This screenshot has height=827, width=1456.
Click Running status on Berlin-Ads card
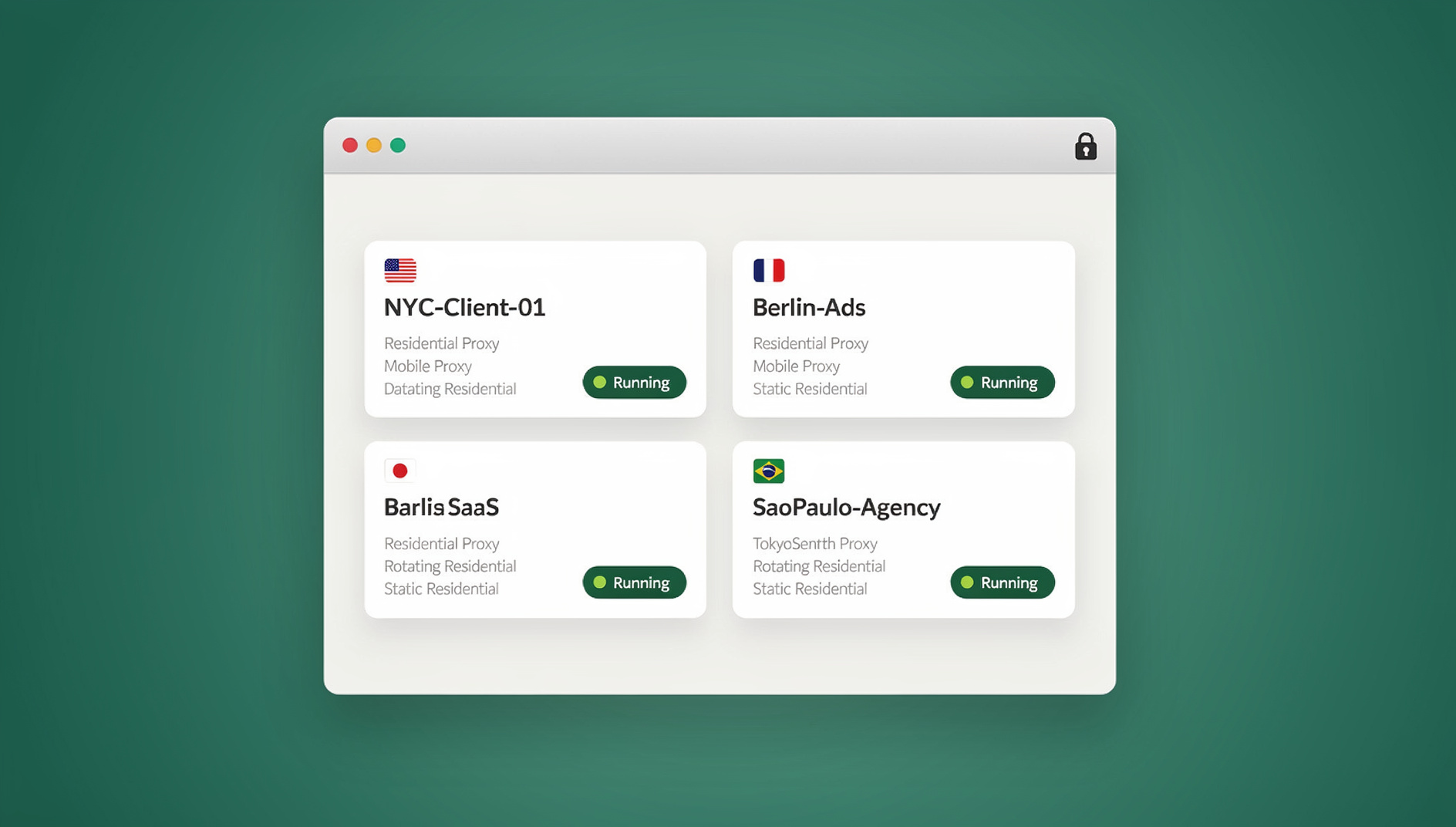[1002, 382]
